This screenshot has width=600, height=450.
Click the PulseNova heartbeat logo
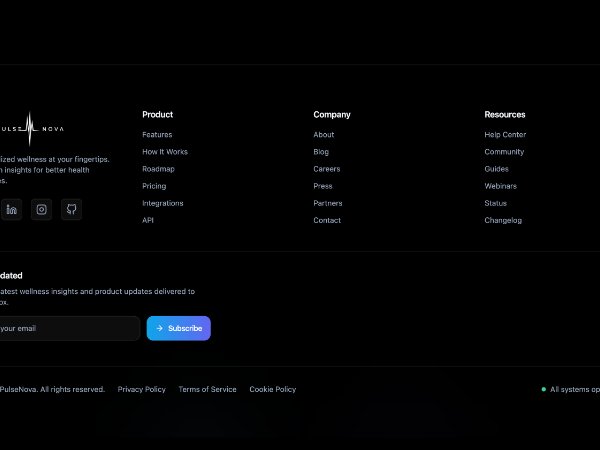coord(28,129)
